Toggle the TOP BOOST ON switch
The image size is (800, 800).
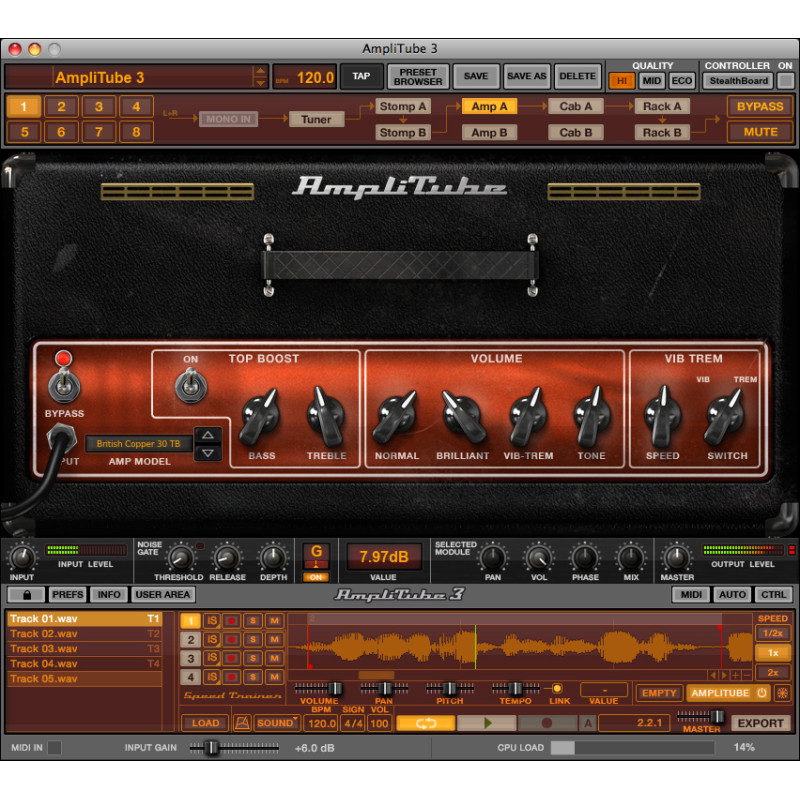tap(191, 386)
